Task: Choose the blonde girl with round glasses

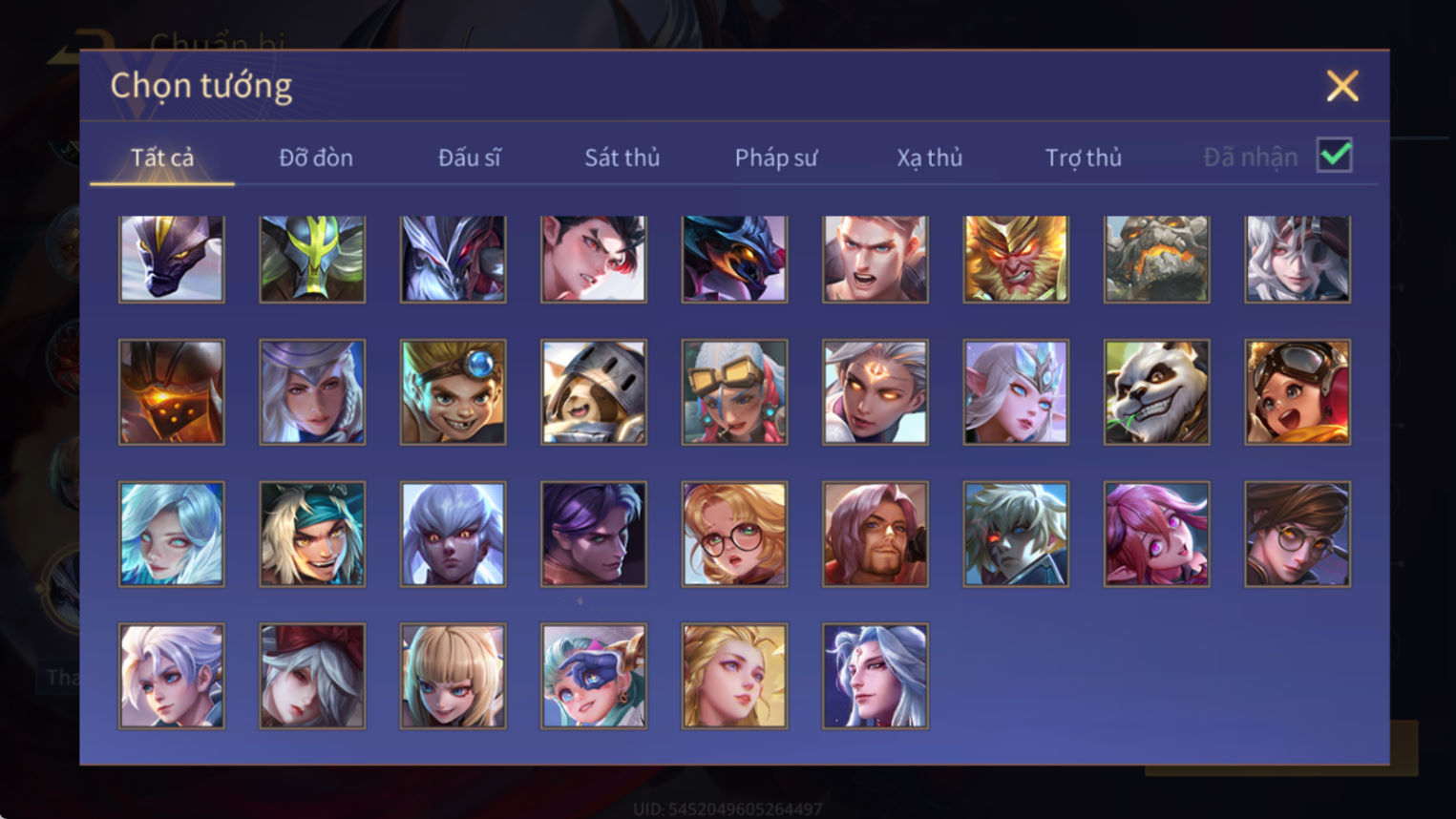Action: point(734,535)
